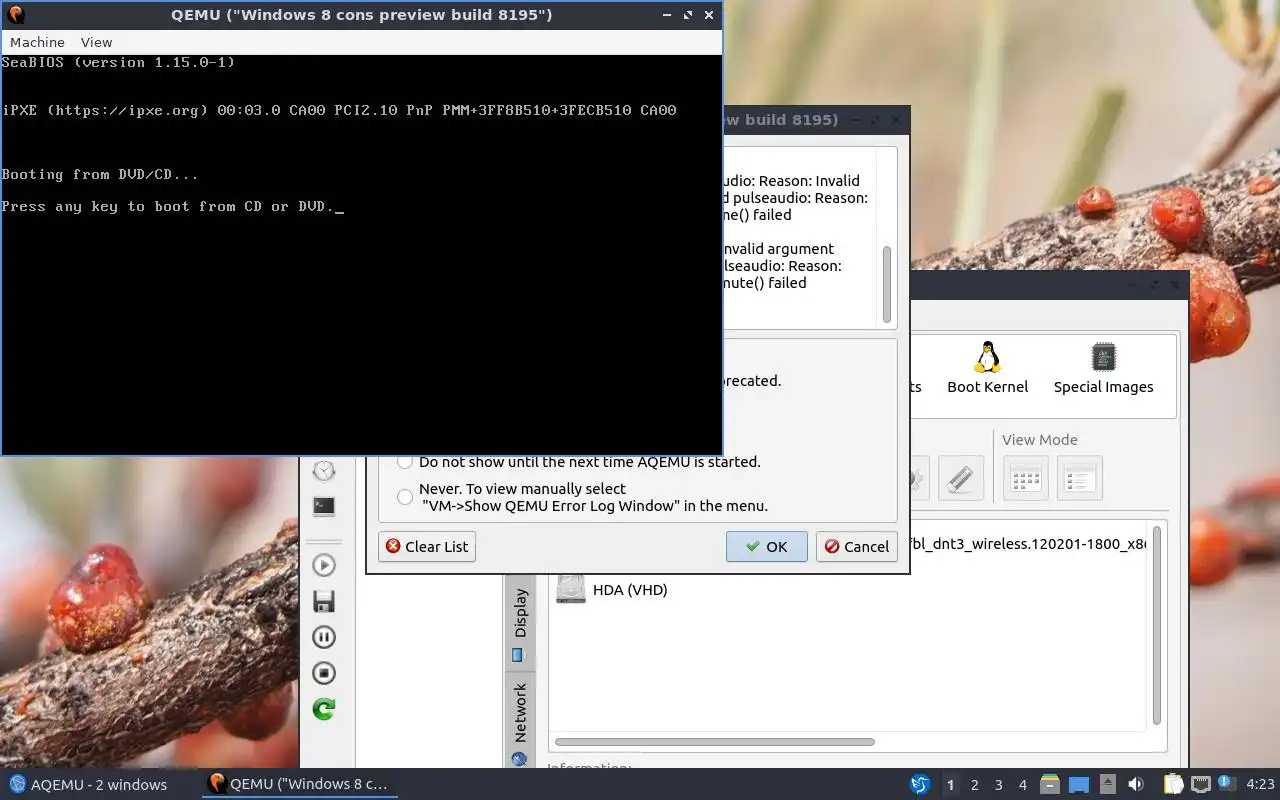Viewport: 1280px width, 800px height.
Task: Click the error log text scrollbar
Action: 886,284
